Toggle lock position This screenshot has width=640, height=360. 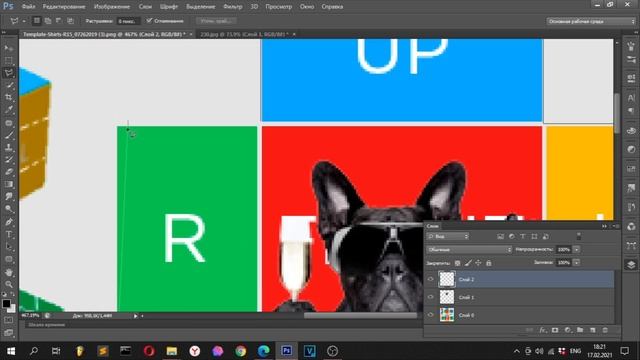click(478, 263)
